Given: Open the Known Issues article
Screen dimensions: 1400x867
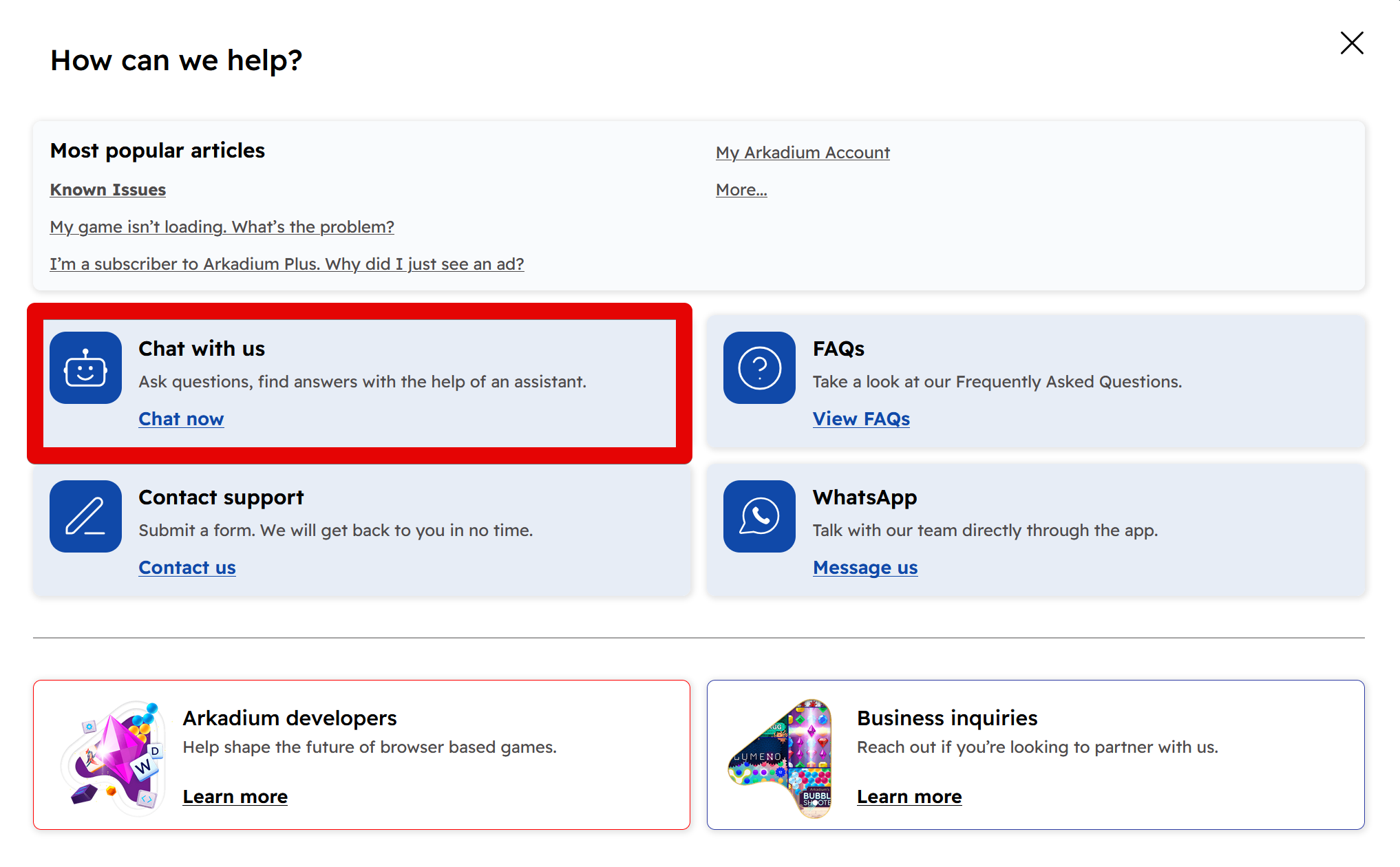Looking at the screenshot, I should [x=108, y=190].
